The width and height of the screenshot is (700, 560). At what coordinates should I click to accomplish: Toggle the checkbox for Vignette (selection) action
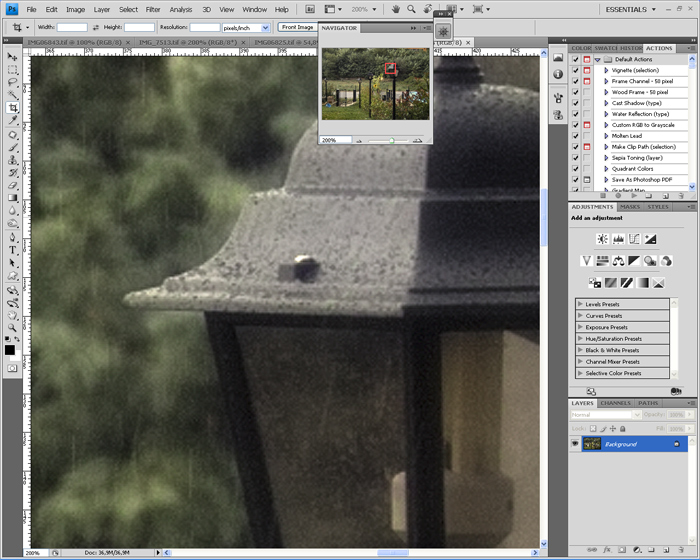tap(575, 71)
